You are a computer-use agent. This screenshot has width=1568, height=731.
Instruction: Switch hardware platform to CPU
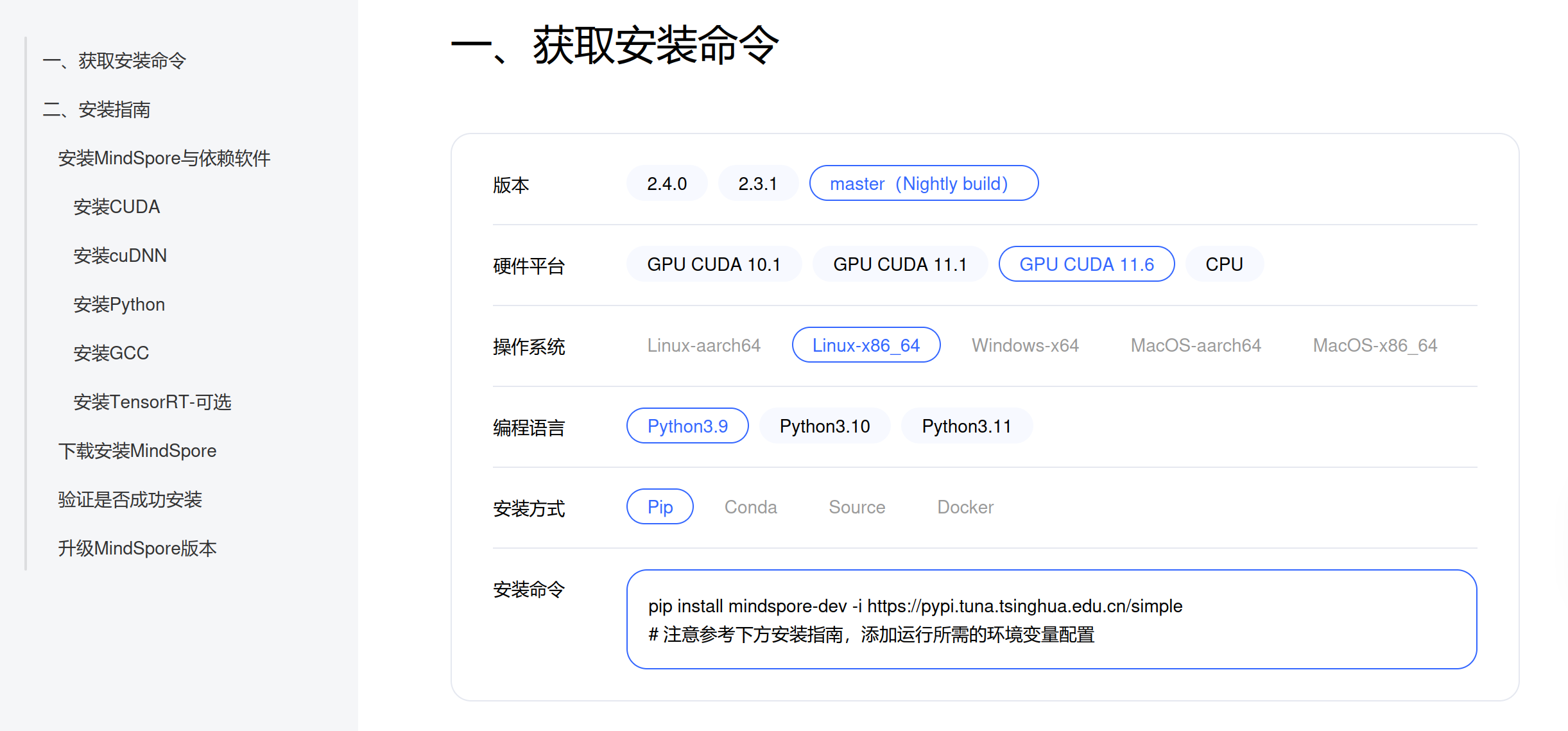1223,263
